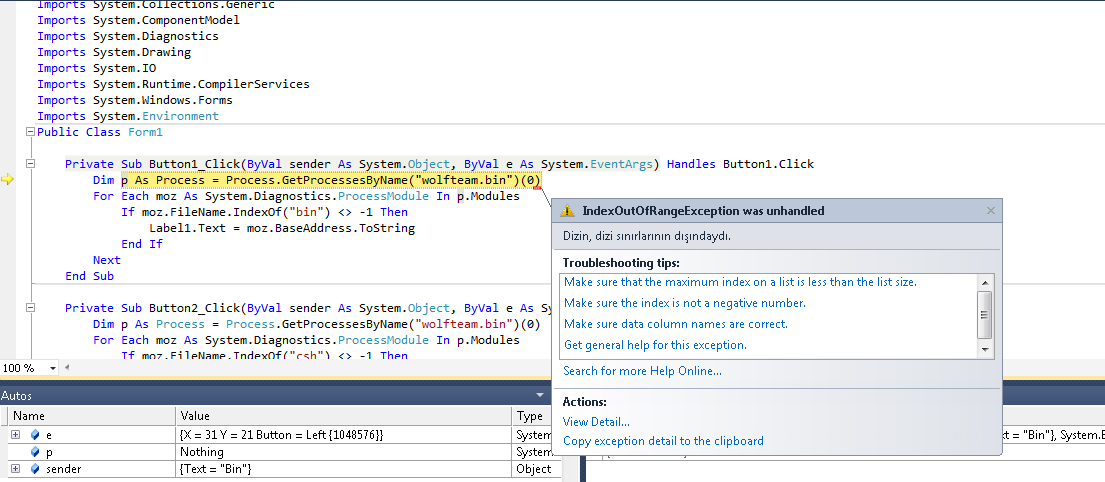
Task: Open 'Get general help for this exception' link
Action: point(655,345)
